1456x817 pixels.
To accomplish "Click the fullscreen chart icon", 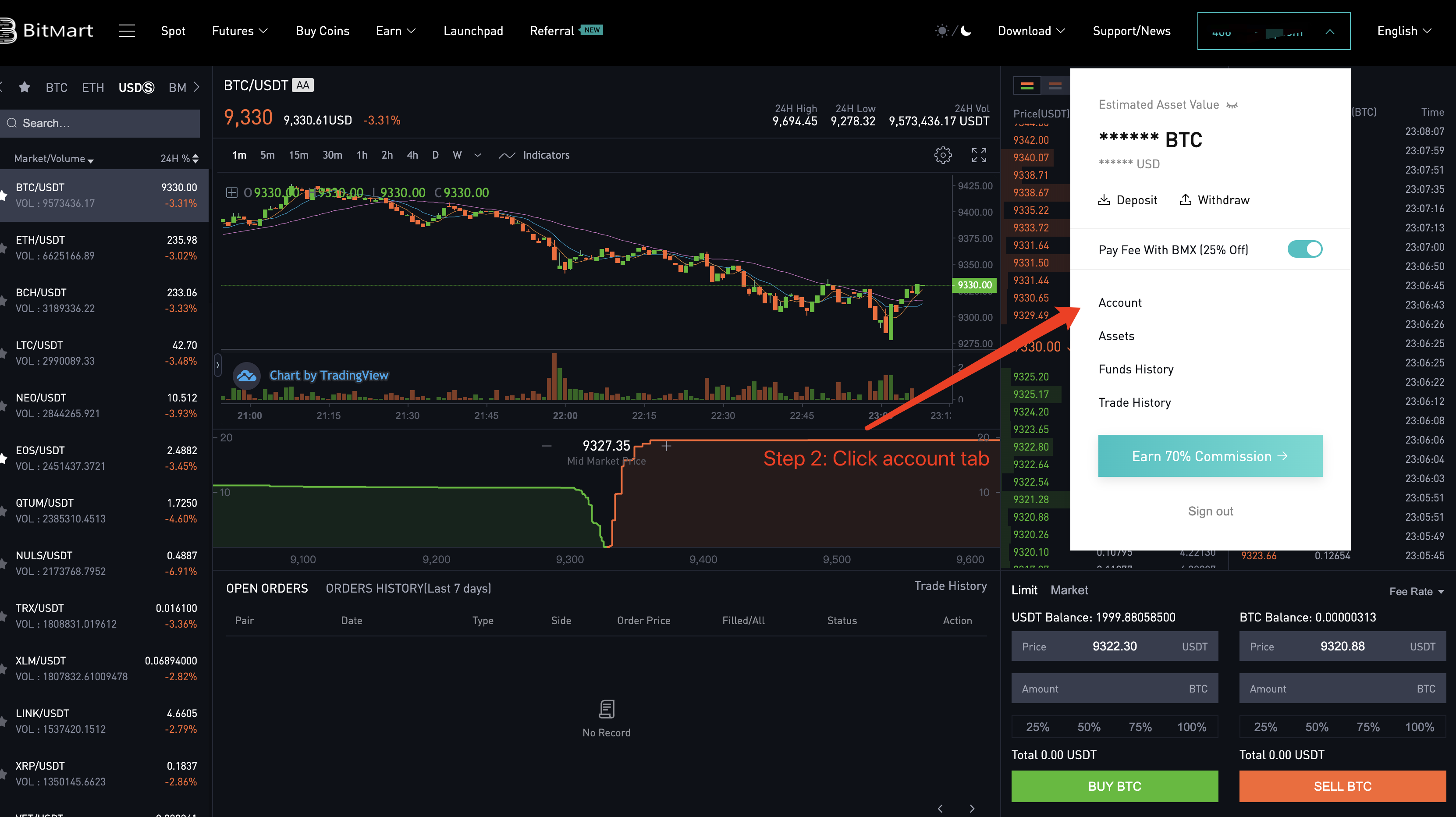I will 978,155.
